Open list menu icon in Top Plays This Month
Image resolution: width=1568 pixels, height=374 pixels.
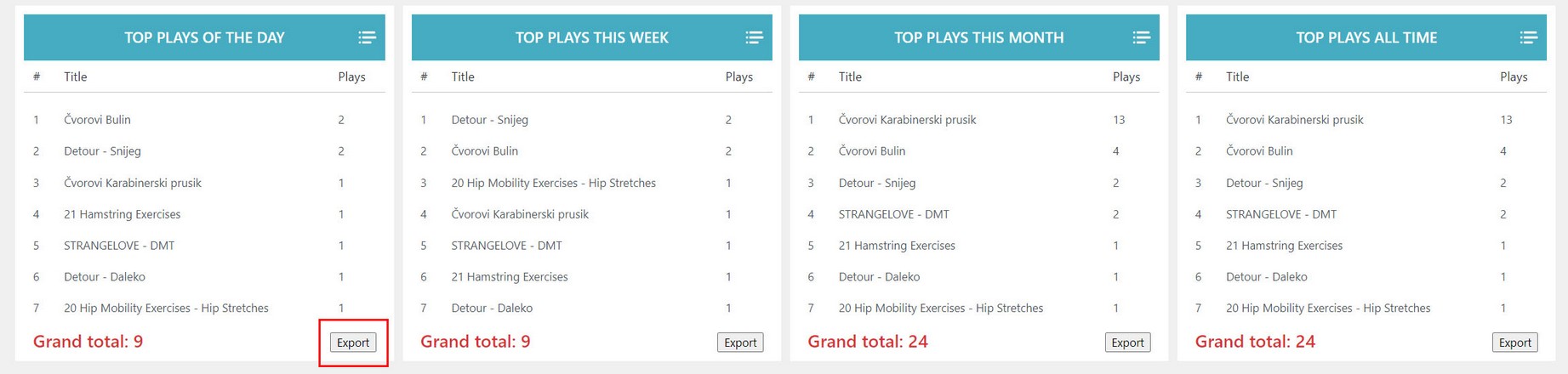click(1141, 37)
